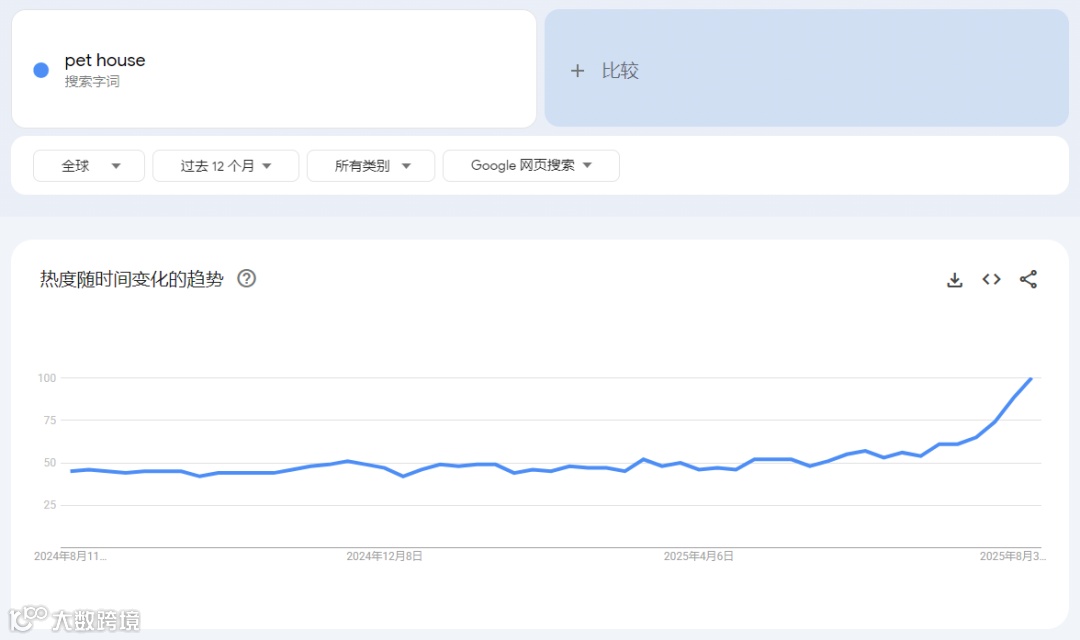
Task: Click the dropdown arrow in 全球 selector
Action: point(116,166)
